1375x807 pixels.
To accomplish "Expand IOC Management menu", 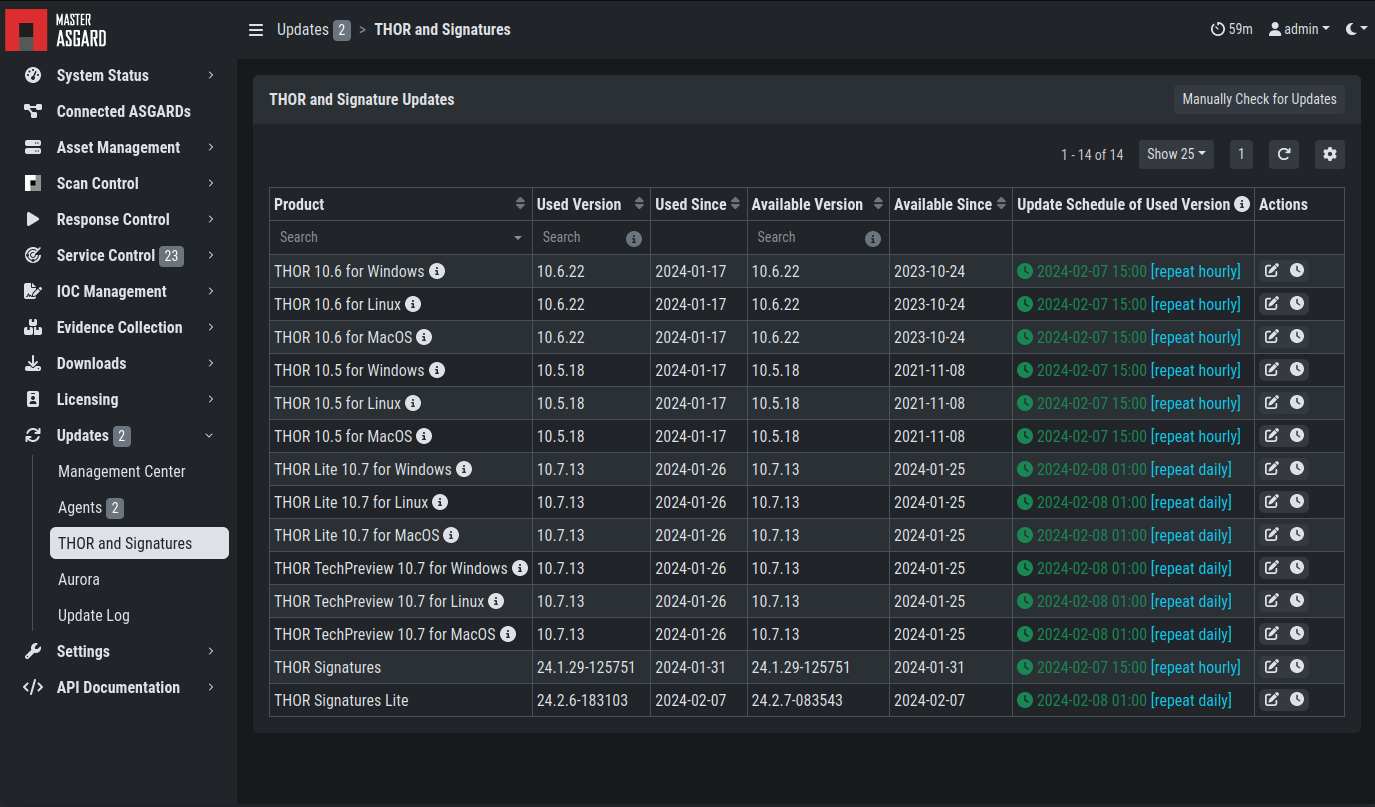I will pyautogui.click(x=118, y=291).
